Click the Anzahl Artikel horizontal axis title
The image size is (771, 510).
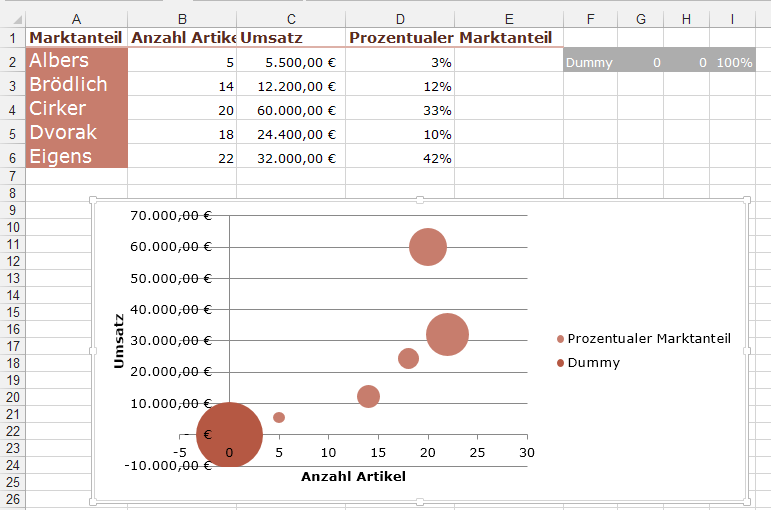coord(353,477)
